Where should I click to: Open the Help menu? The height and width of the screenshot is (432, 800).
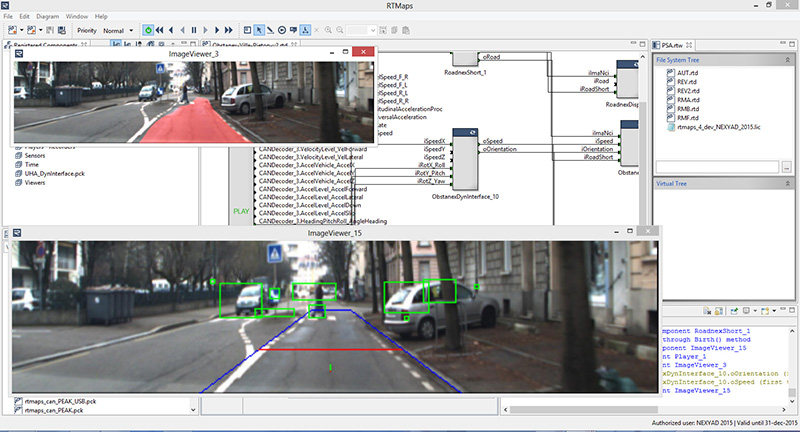click(101, 16)
